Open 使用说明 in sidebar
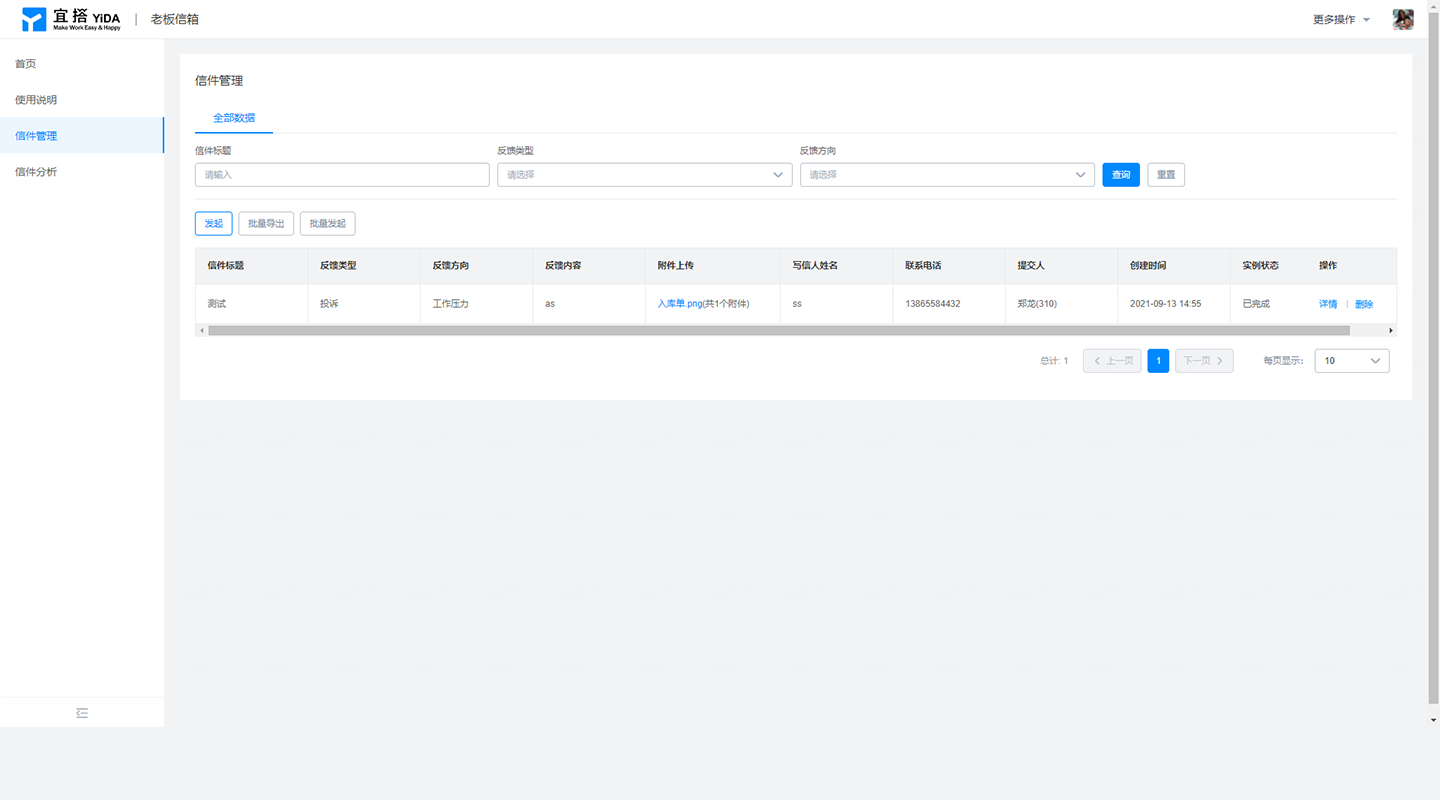The image size is (1440, 800). pyautogui.click(x=82, y=100)
